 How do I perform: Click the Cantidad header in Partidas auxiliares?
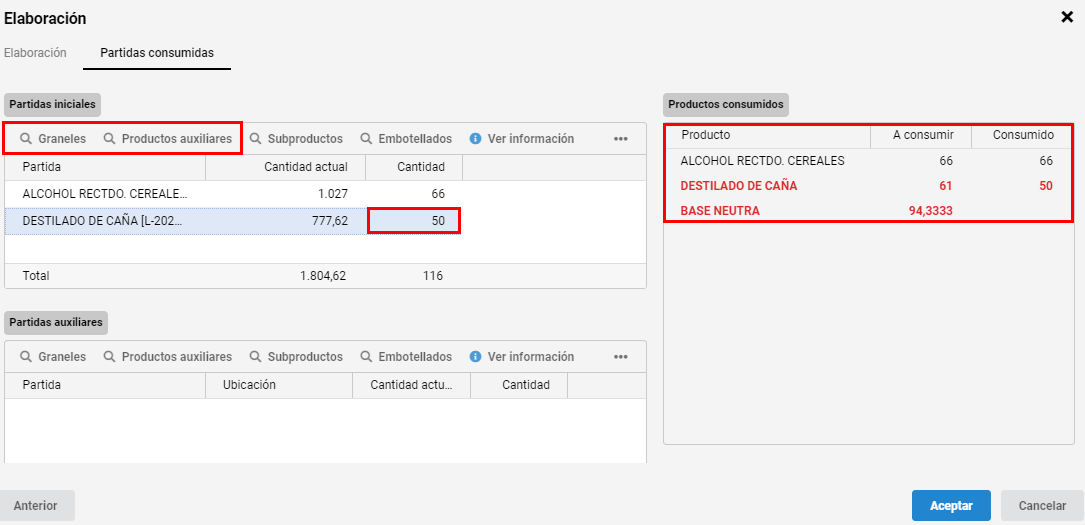pyautogui.click(x=519, y=385)
